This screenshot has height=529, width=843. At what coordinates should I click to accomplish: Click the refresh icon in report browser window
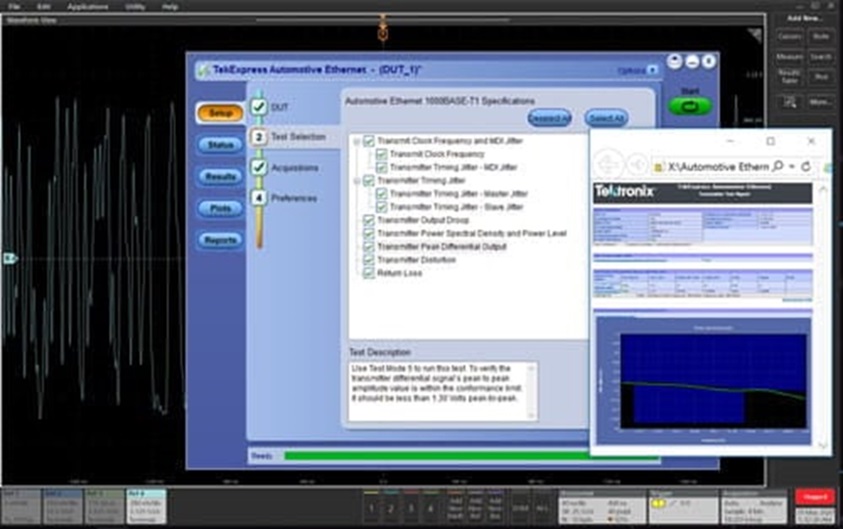805,167
